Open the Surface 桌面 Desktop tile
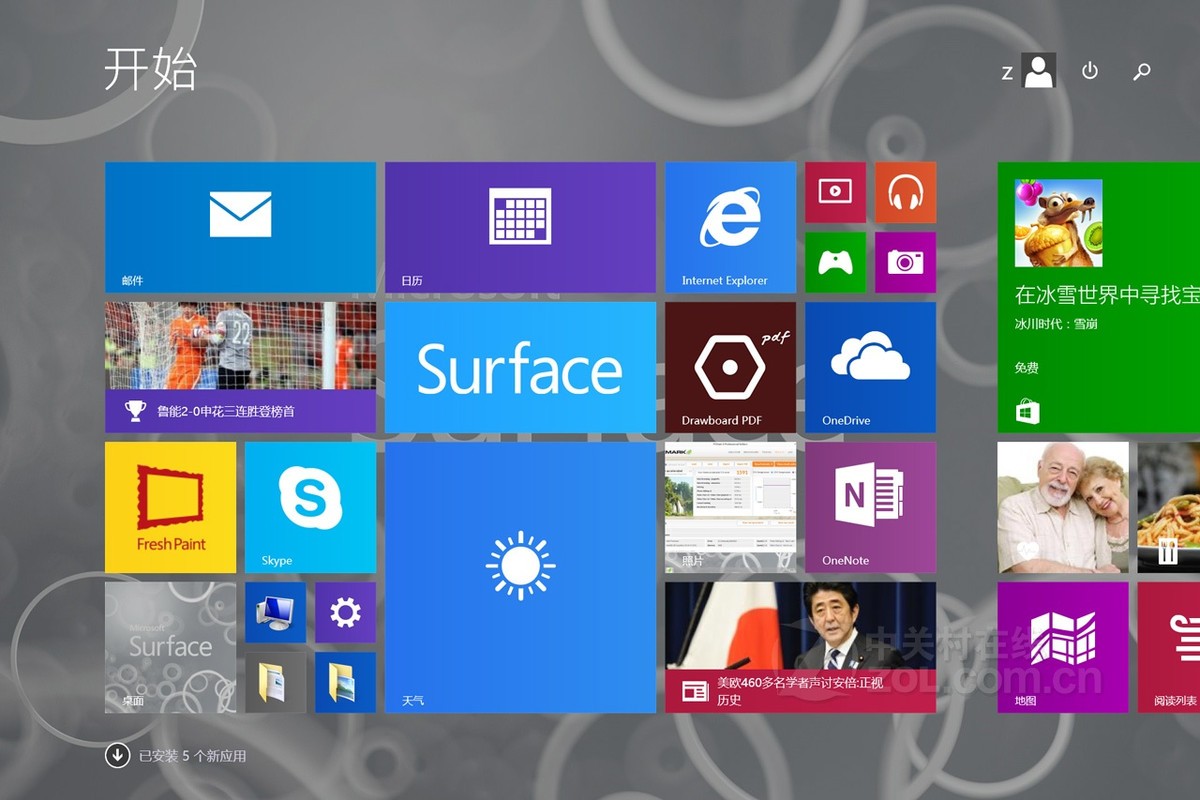 point(170,647)
